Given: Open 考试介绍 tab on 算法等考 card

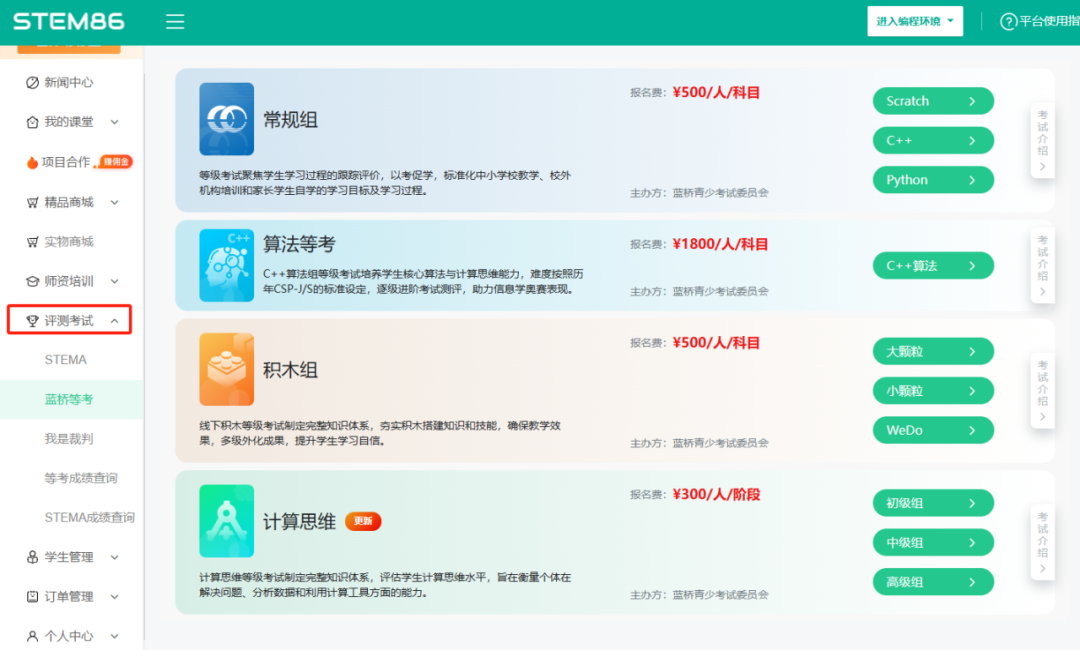Looking at the screenshot, I should [1043, 265].
